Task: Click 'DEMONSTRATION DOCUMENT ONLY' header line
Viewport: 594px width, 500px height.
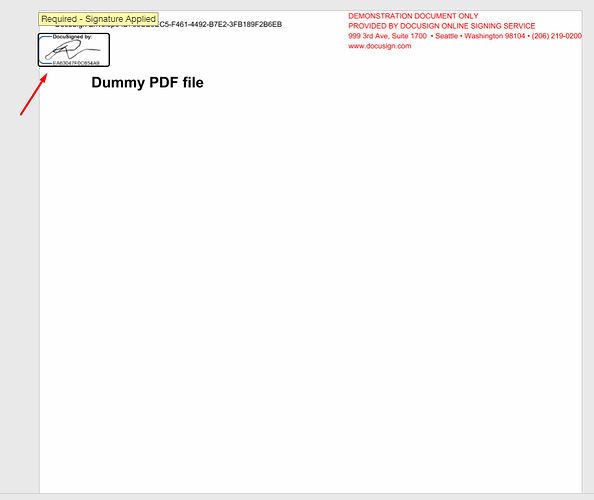Action: 413,16
